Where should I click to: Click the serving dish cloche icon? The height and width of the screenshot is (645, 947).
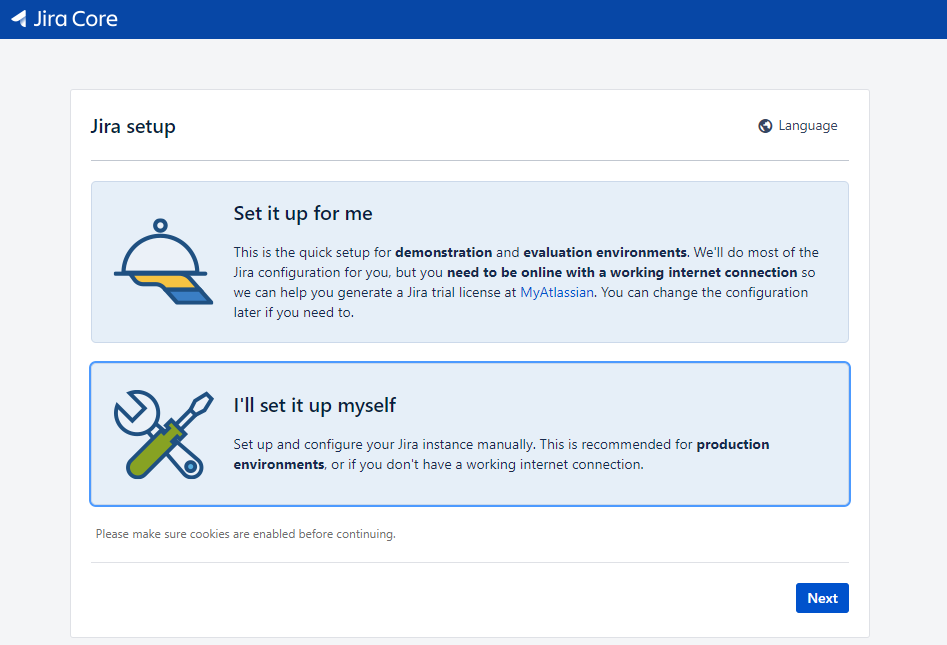pyautogui.click(x=163, y=262)
